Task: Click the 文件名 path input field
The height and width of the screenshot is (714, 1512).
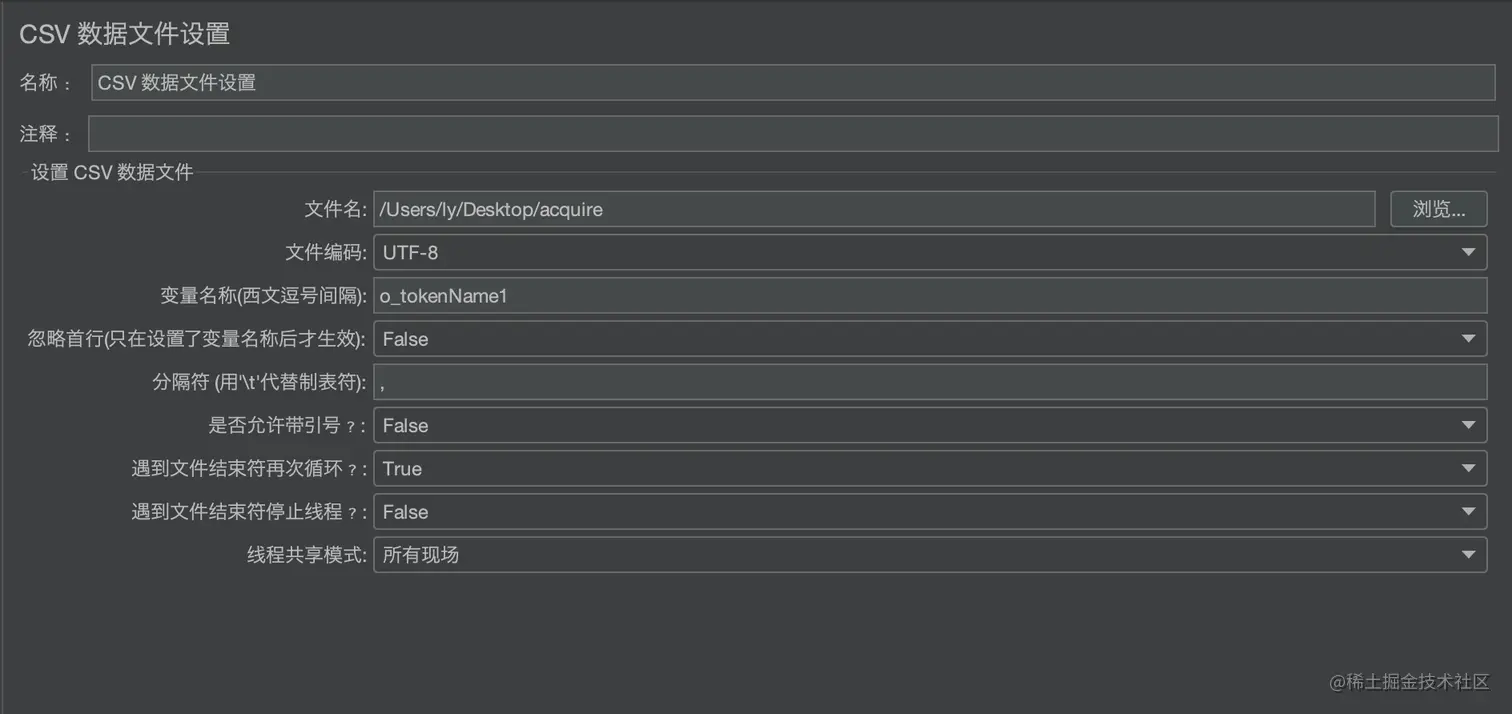Action: (x=800, y=209)
